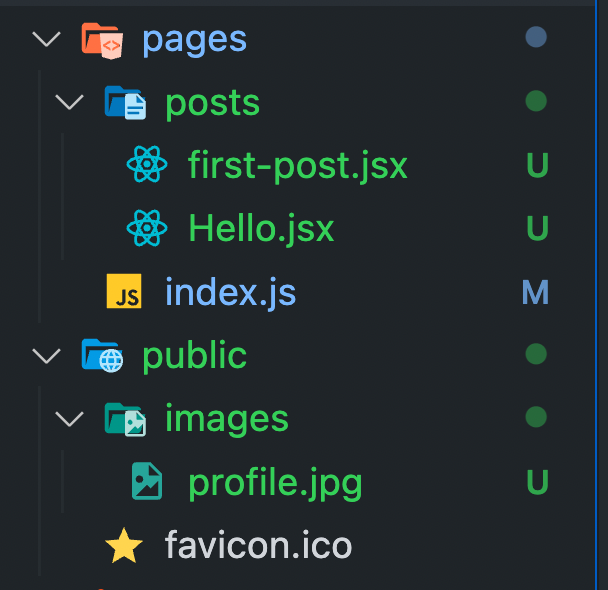
Task: Collapse the images folder chevron
Action: (x=69, y=419)
